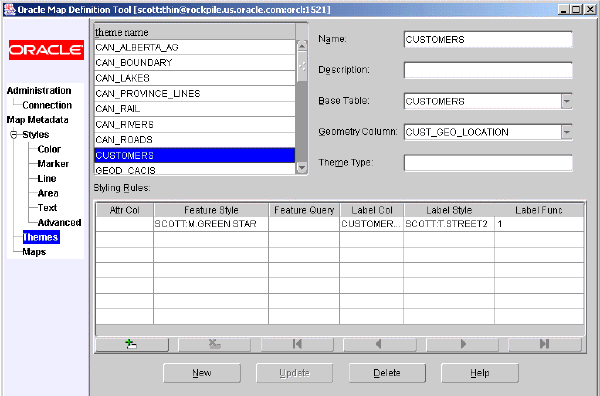Image resolution: width=600 pixels, height=396 pixels.
Task: Click the theme list scroll down arrow
Action: pos(302,167)
